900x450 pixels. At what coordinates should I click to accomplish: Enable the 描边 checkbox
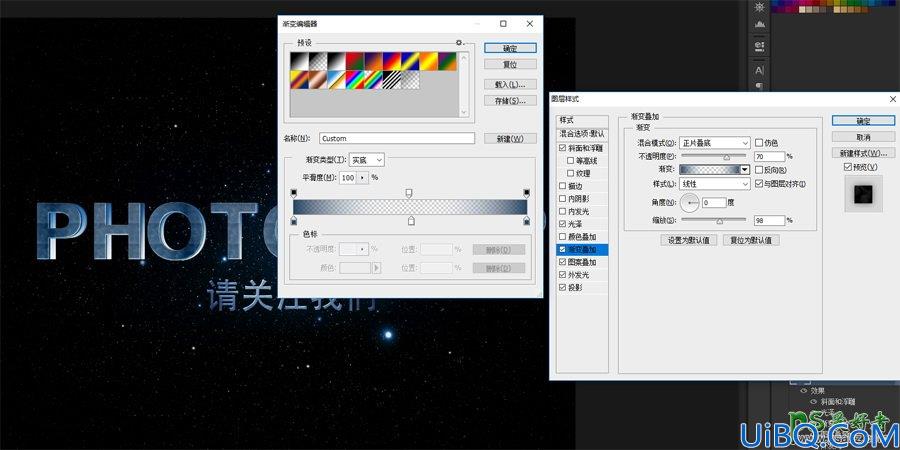(562, 185)
